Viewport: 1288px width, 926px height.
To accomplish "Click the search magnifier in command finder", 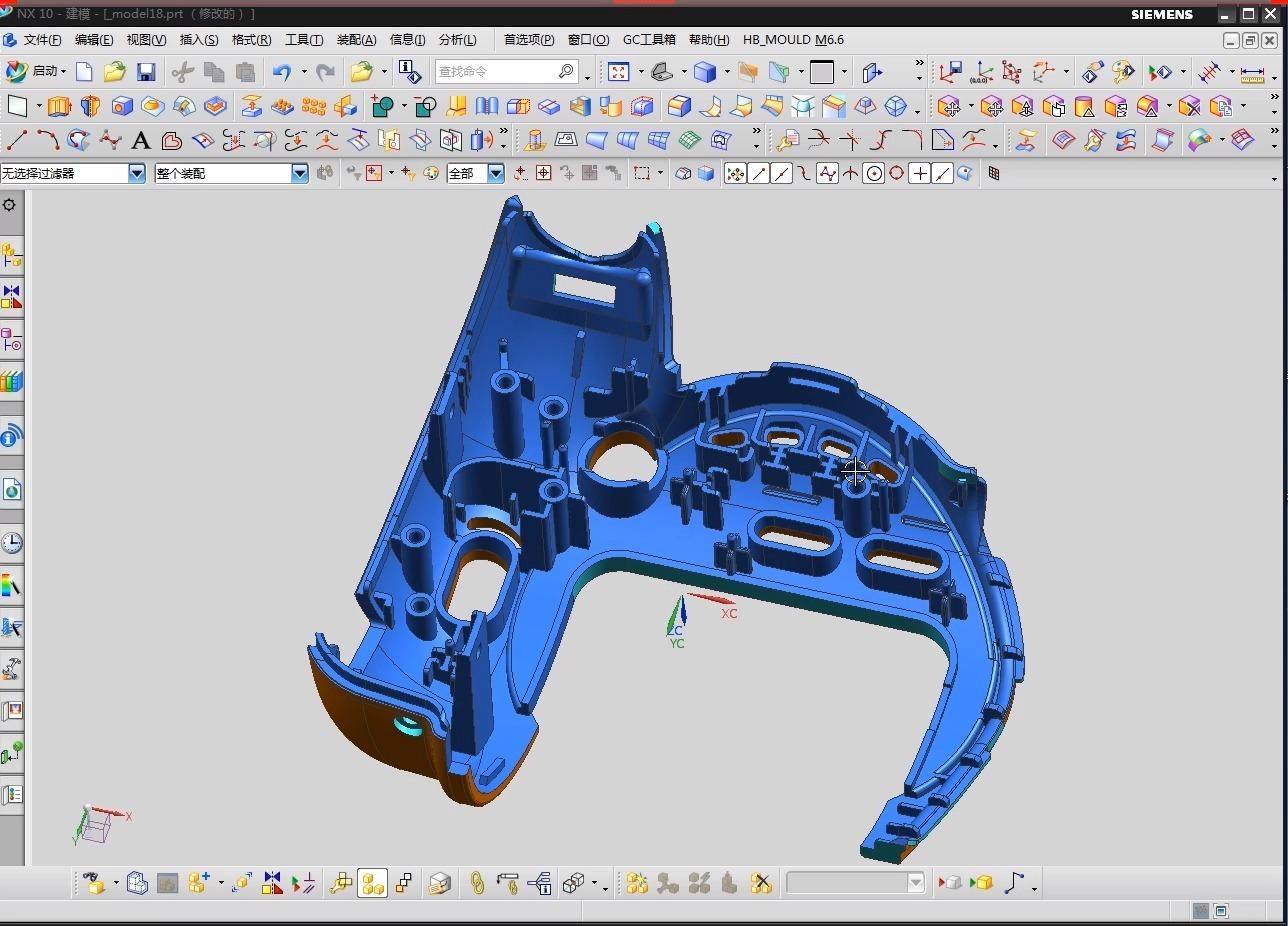I will coord(566,71).
